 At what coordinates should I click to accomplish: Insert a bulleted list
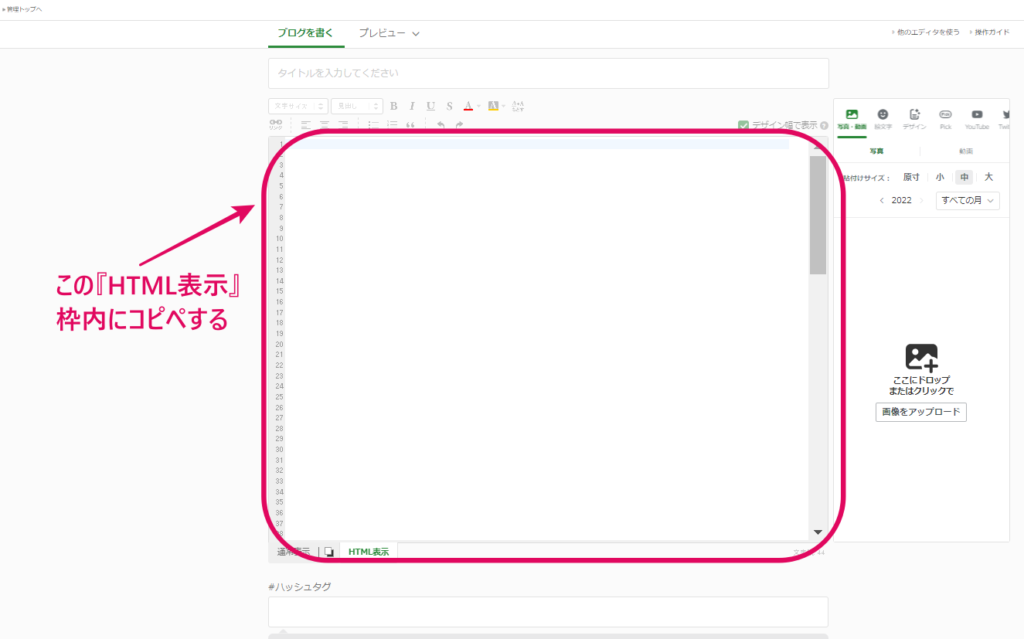(374, 124)
